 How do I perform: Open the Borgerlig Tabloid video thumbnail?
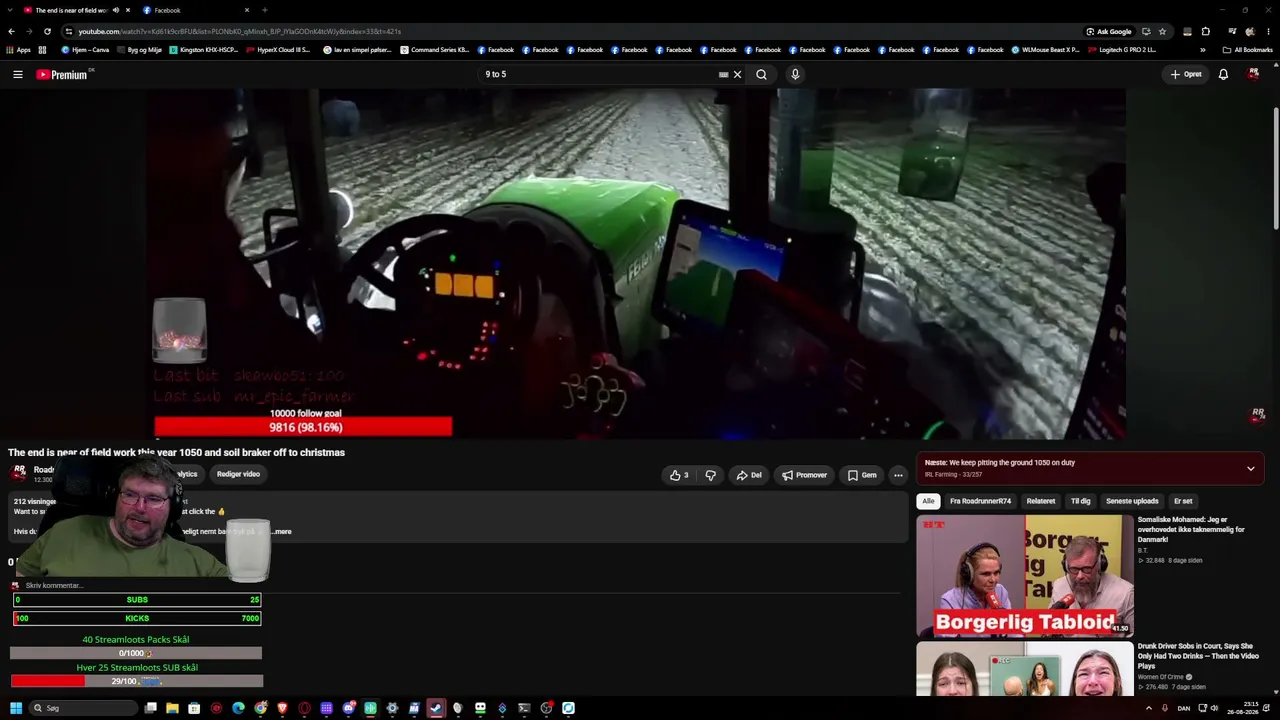coord(1025,576)
